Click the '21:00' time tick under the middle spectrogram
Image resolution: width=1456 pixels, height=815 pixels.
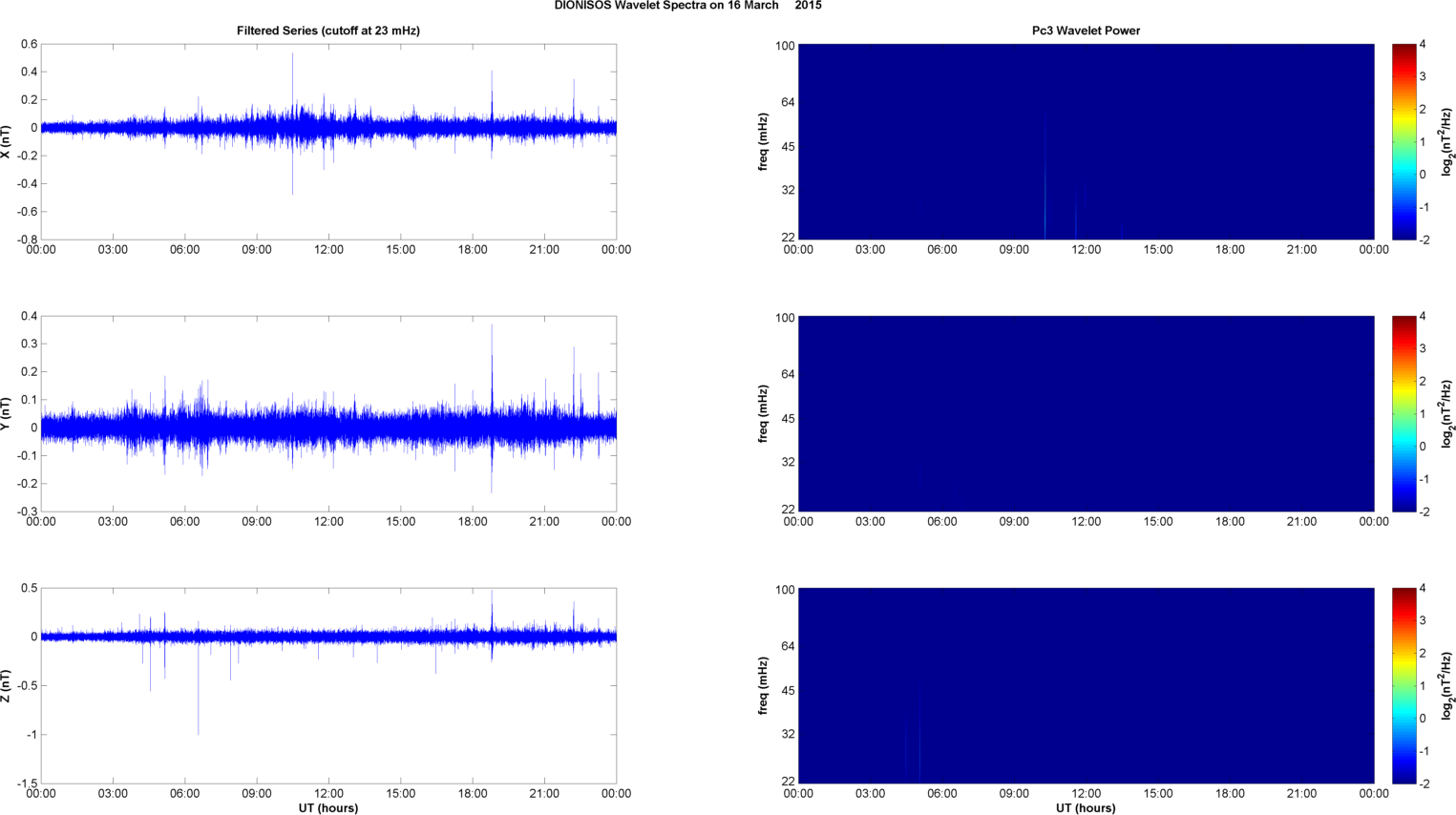pyautogui.click(x=1302, y=522)
